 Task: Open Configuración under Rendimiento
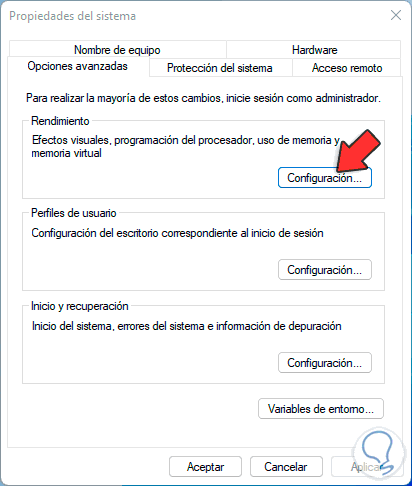[x=325, y=178]
